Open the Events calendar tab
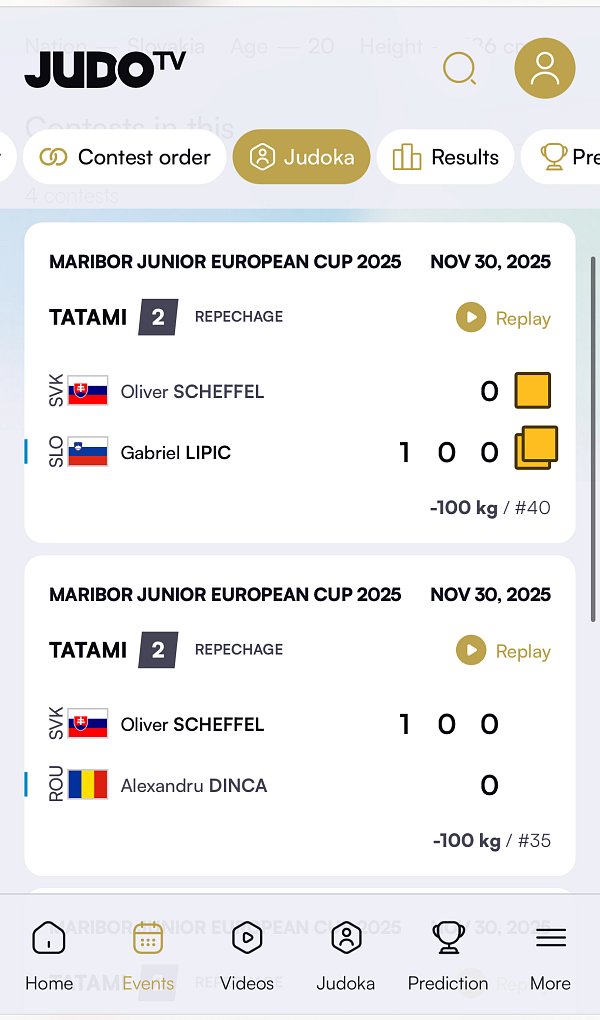 click(x=148, y=955)
